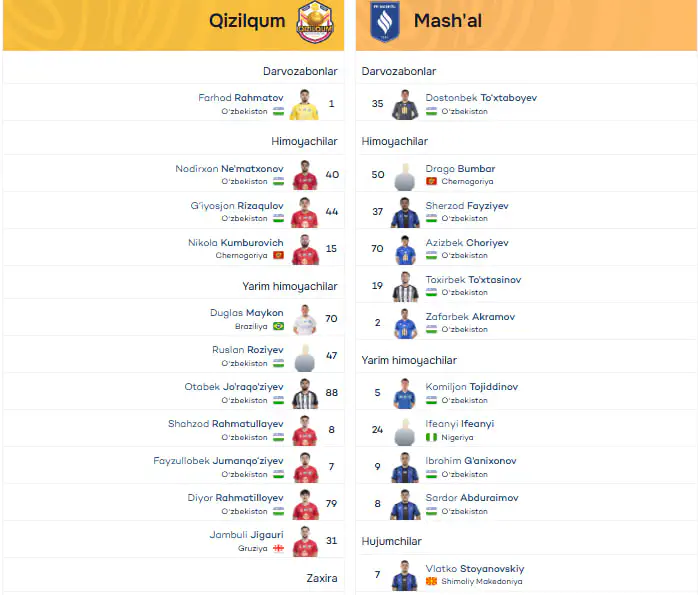Screen dimensions: 698x595
Task: Click the Mash'al team name heading
Action: pos(448,20)
